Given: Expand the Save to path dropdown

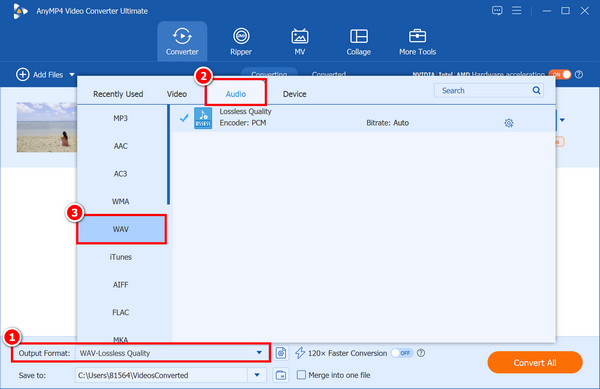Looking at the screenshot, I should [x=257, y=375].
